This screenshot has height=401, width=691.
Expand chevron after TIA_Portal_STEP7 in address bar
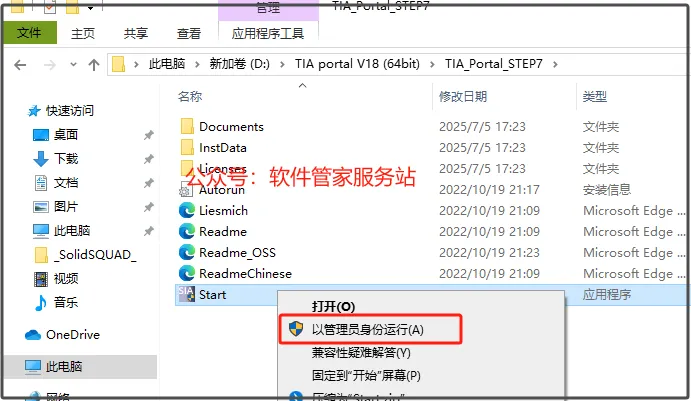(x=555, y=64)
